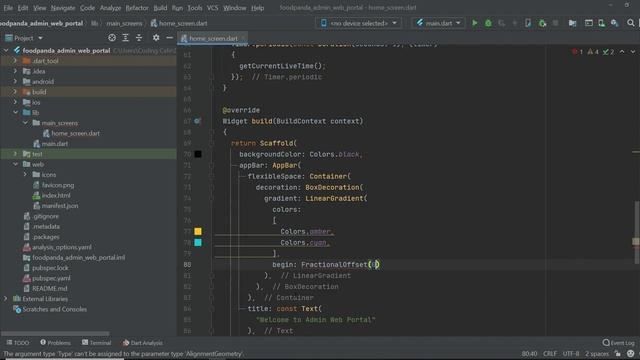Open the VCS menu
640x360 pixels.
(212, 8)
